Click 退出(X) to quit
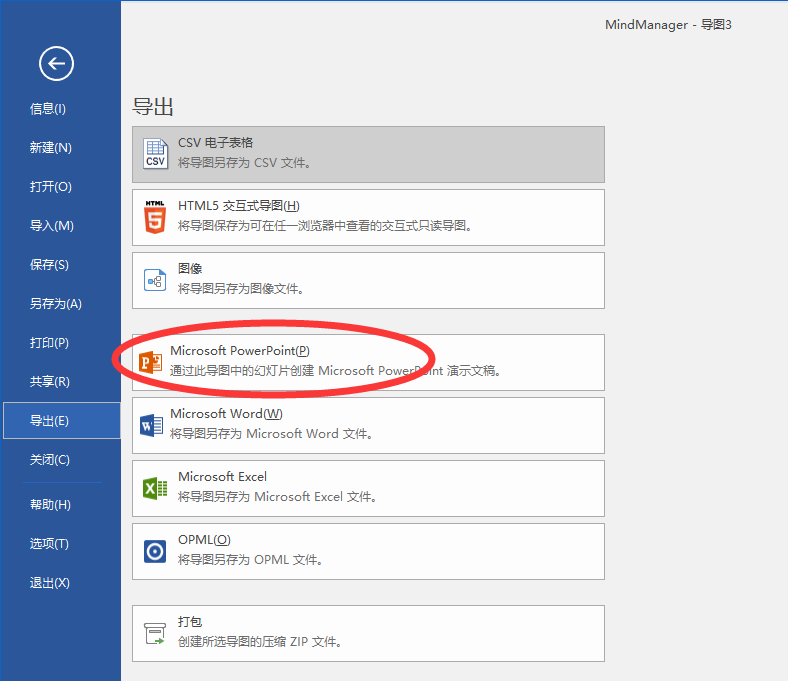788x681 pixels. tap(50, 582)
